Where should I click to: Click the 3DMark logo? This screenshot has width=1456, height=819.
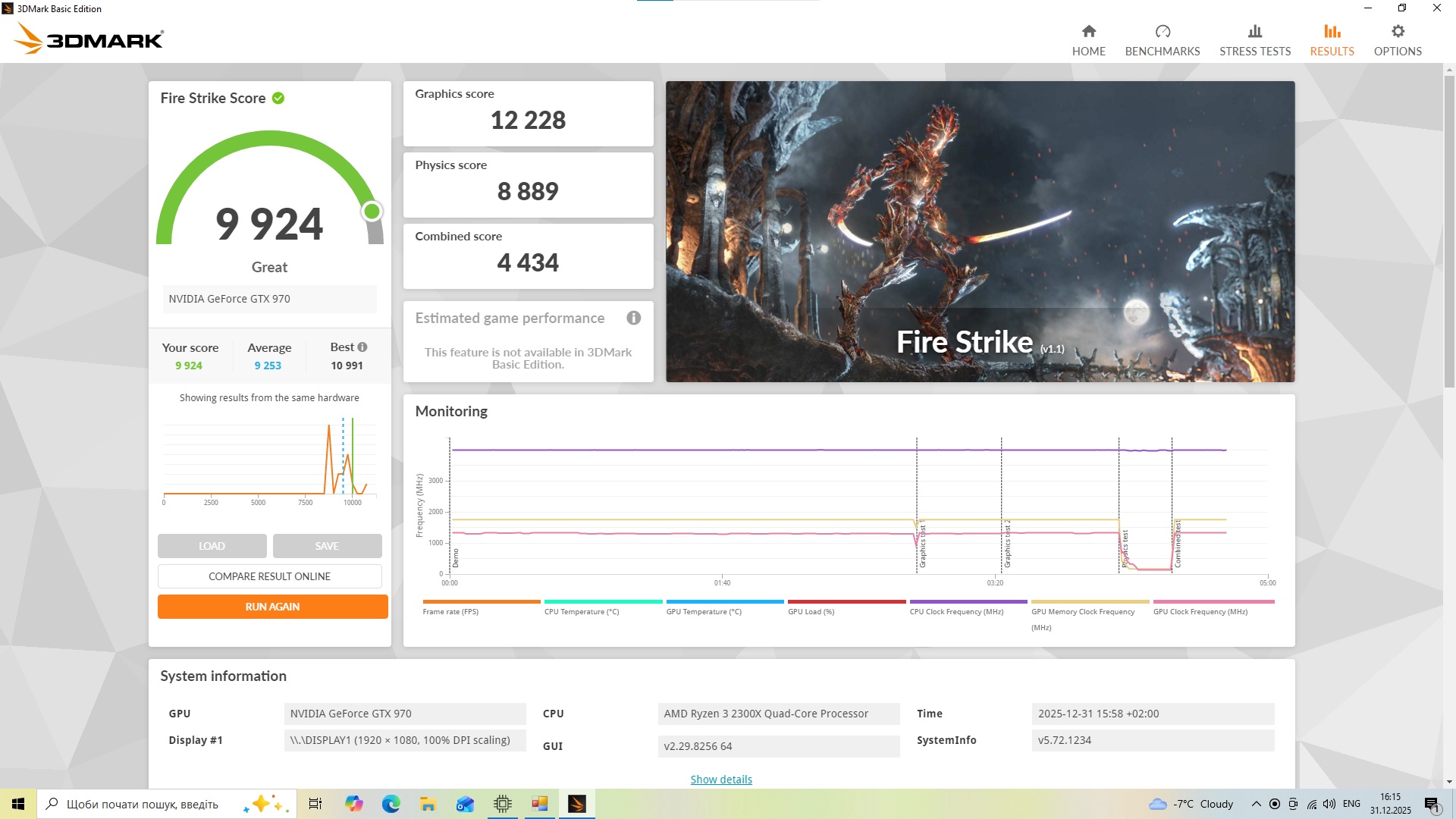coord(89,38)
